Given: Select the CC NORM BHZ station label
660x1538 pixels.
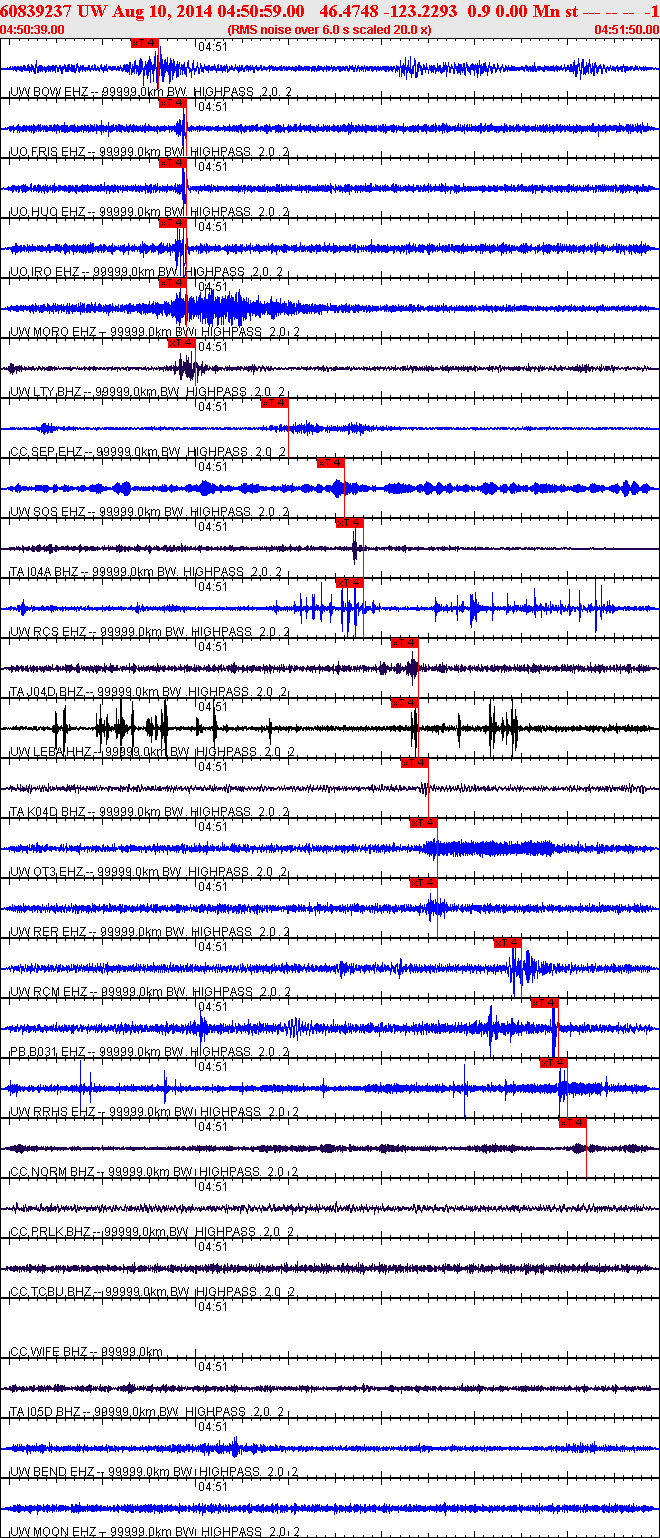Looking at the screenshot, I should pyautogui.click(x=52, y=1172).
